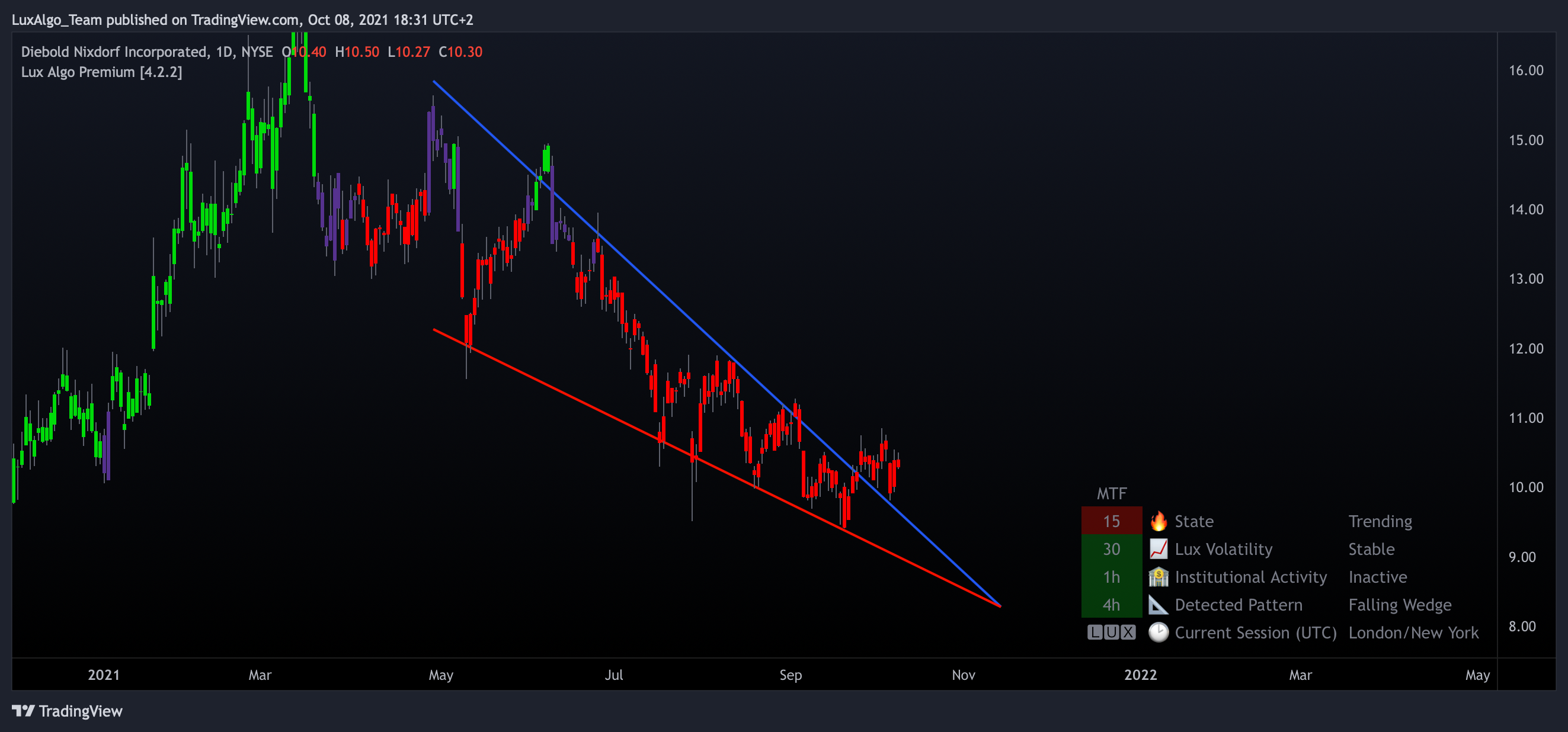1568x732 pixels.
Task: Click the 12.00 price axis label
Action: click(1525, 349)
